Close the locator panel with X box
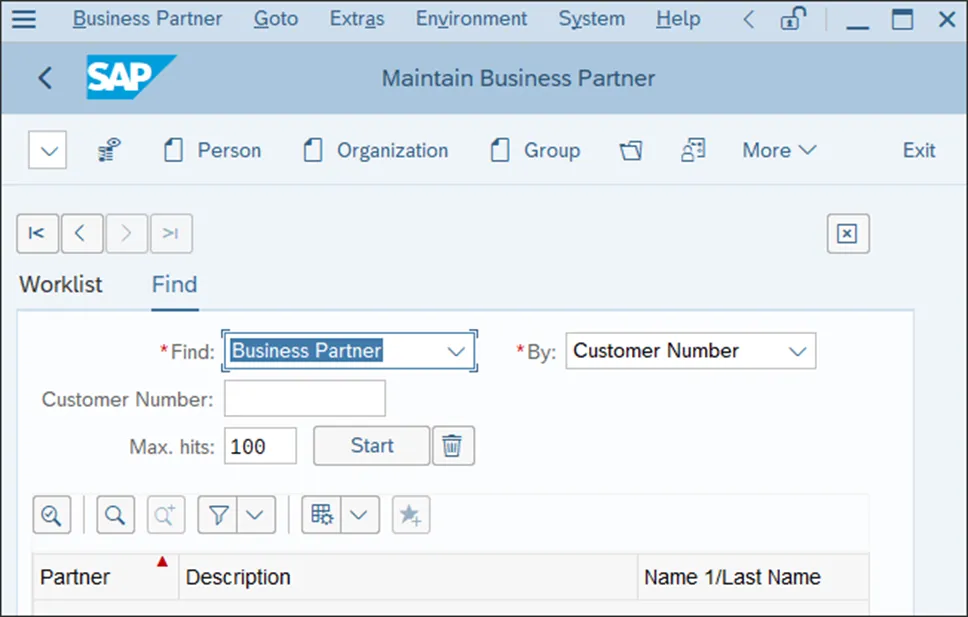 848,233
